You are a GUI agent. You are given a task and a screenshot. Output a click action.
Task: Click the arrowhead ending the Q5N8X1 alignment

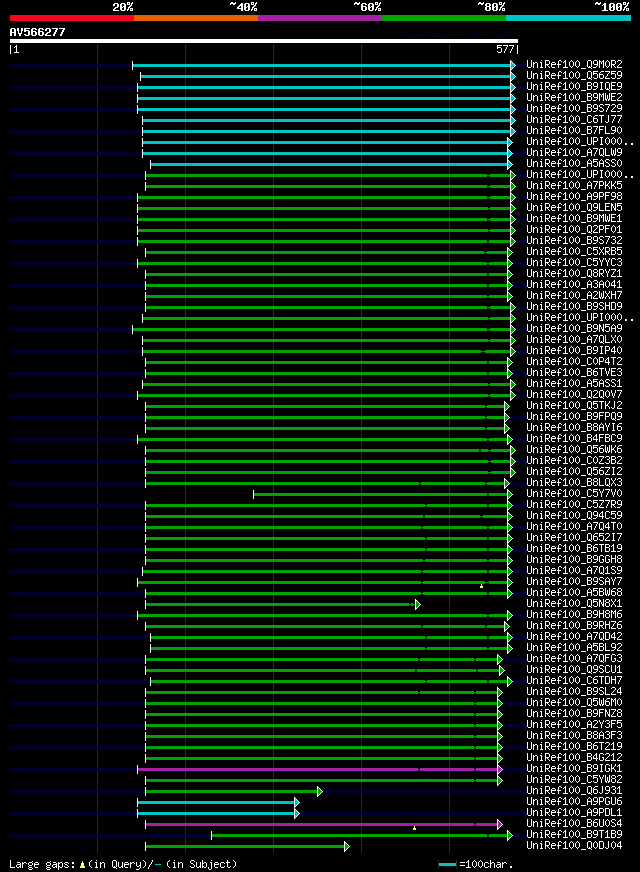(418, 605)
